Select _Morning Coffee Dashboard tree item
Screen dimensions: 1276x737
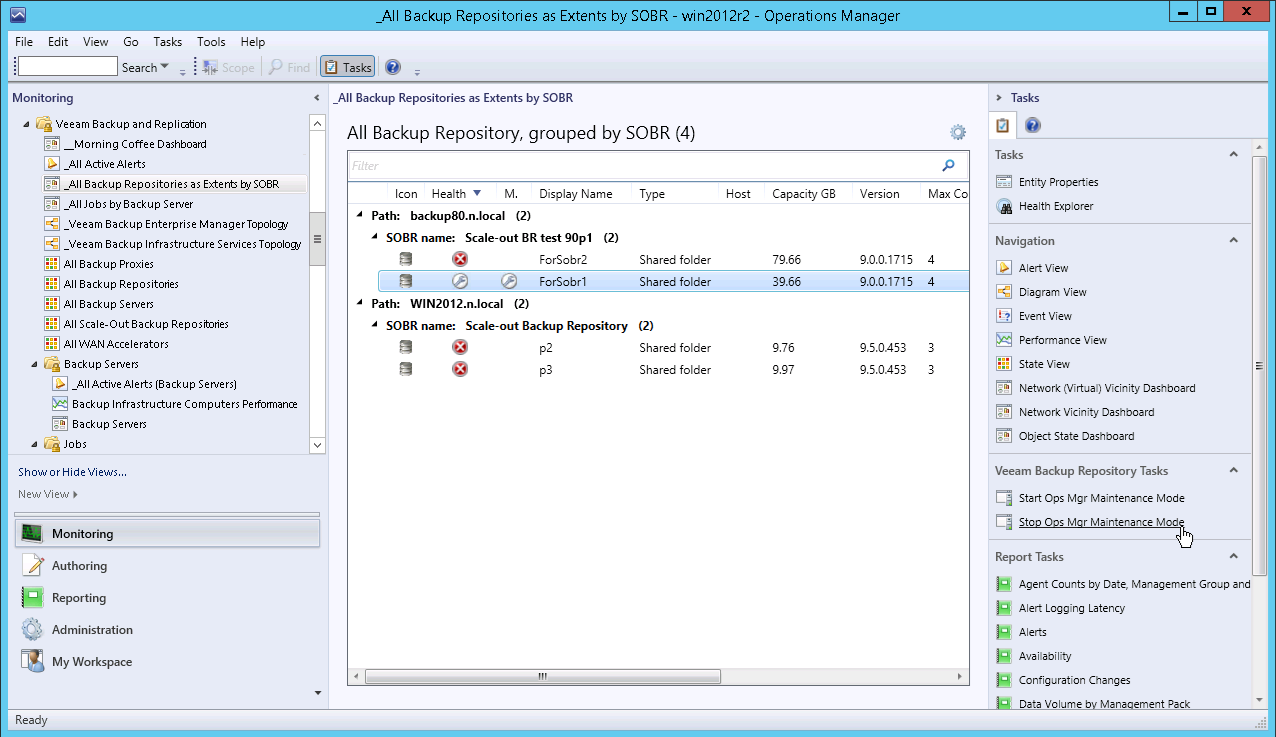click(135, 144)
